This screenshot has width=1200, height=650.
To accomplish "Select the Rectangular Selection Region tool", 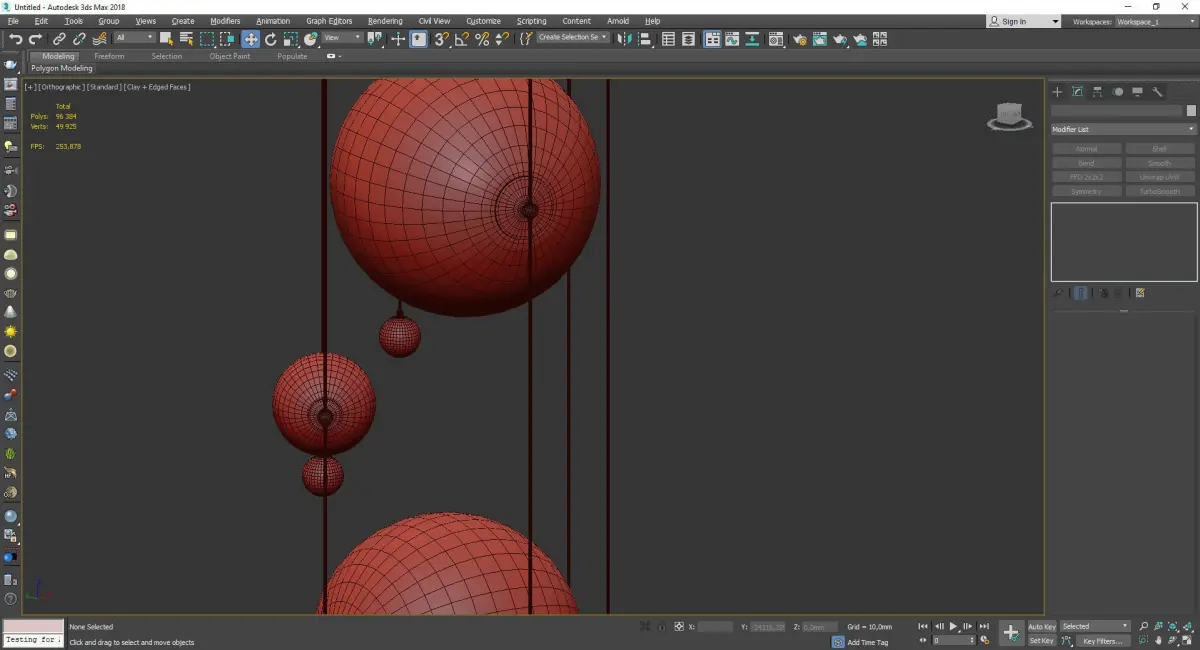I will pos(207,39).
